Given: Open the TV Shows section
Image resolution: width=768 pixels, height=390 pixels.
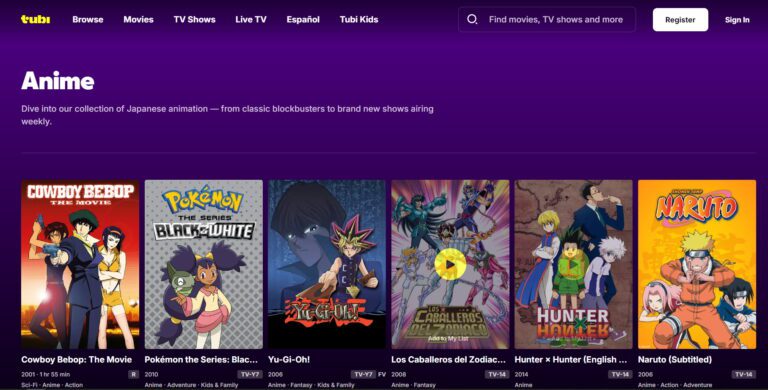Looking at the screenshot, I should click(194, 20).
